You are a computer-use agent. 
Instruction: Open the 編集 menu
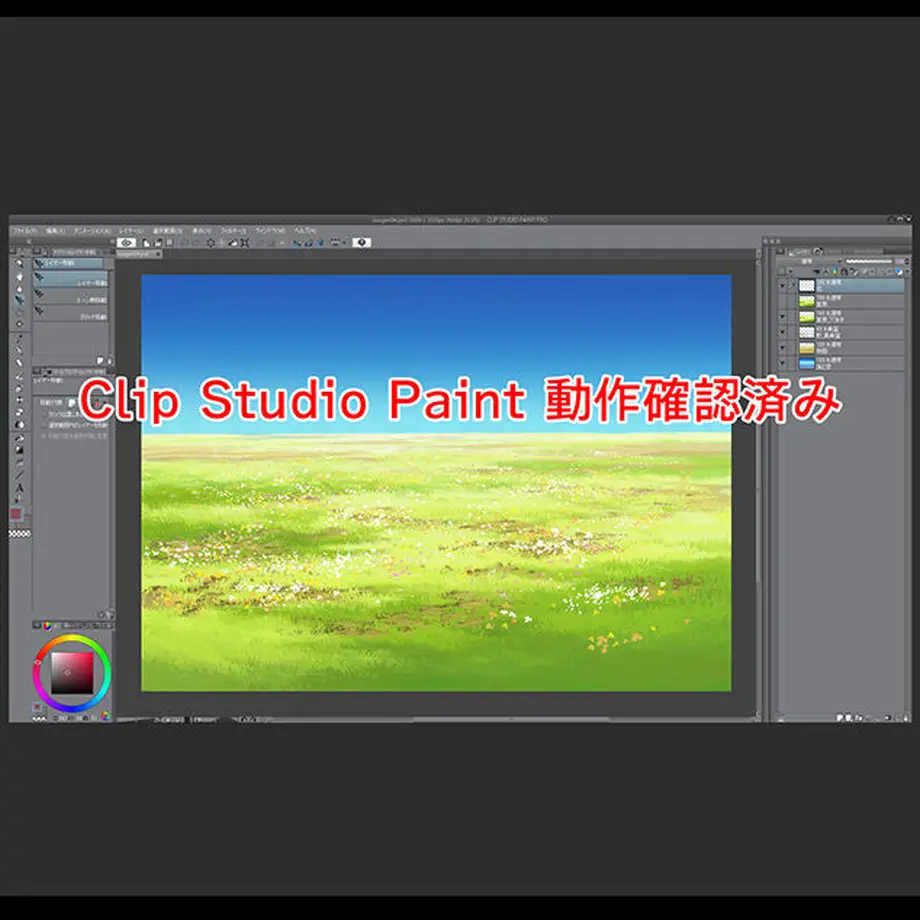coord(56,231)
